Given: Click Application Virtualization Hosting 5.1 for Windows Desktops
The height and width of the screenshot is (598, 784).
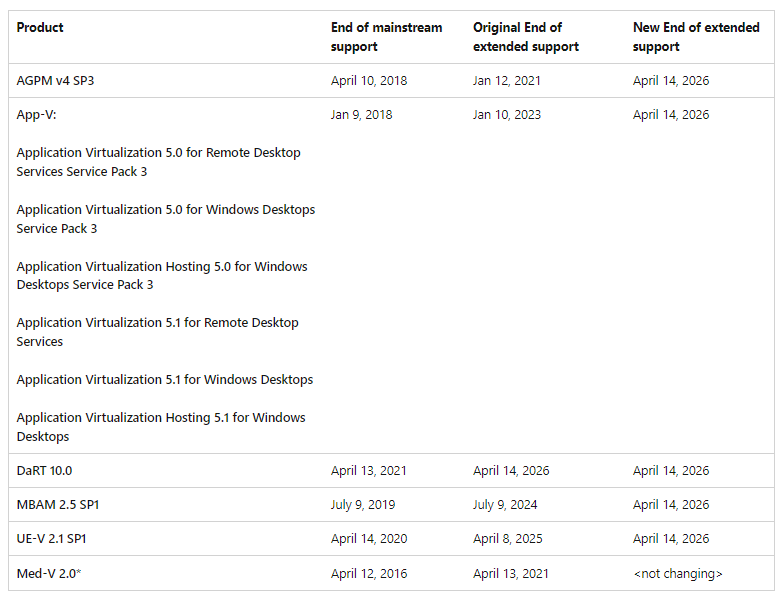Looking at the screenshot, I should click(161, 427).
